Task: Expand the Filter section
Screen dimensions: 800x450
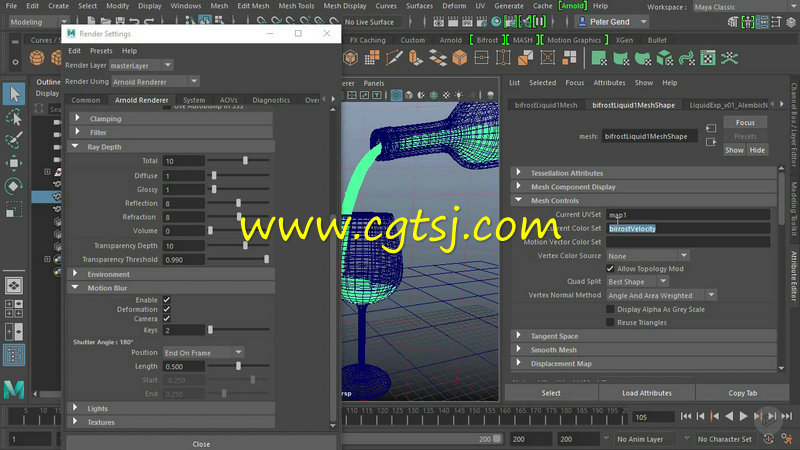Action: [x=171, y=132]
